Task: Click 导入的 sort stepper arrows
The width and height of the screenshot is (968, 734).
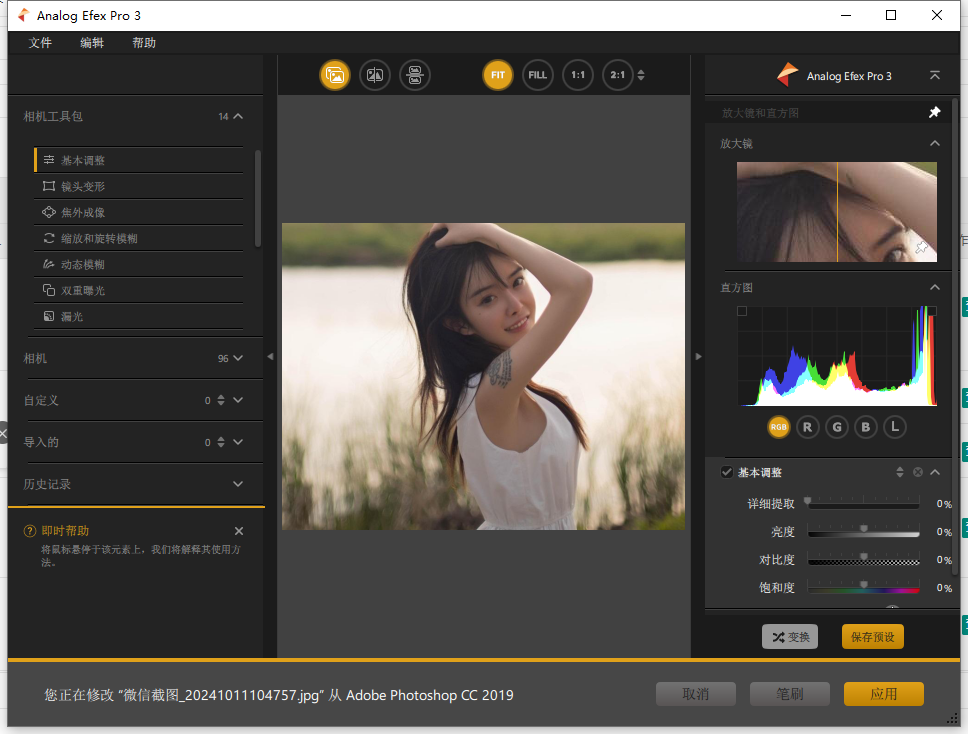Action: click(221, 442)
